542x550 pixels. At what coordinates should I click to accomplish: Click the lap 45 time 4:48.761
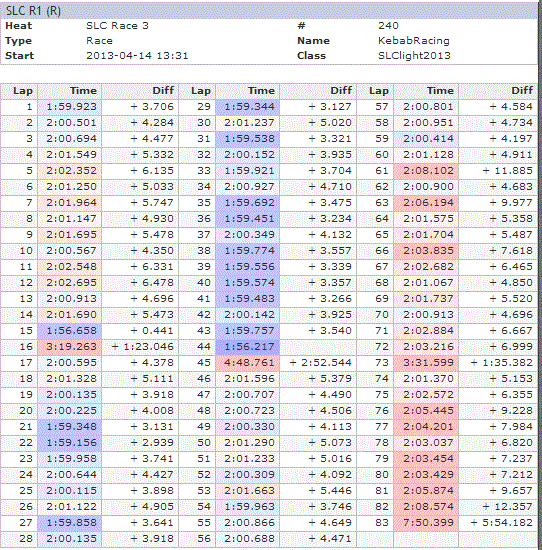pos(249,363)
